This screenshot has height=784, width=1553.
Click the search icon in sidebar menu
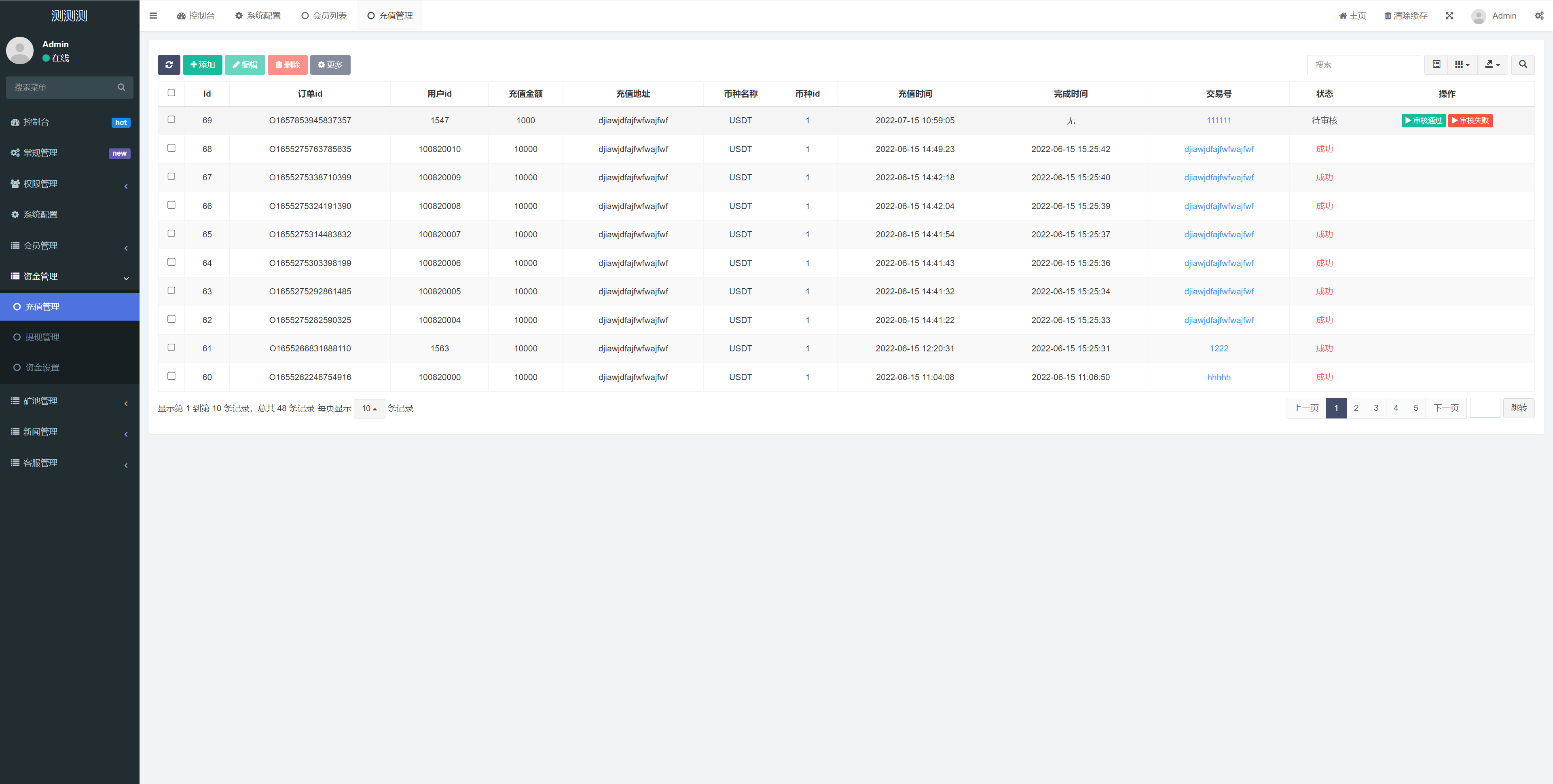(121, 87)
